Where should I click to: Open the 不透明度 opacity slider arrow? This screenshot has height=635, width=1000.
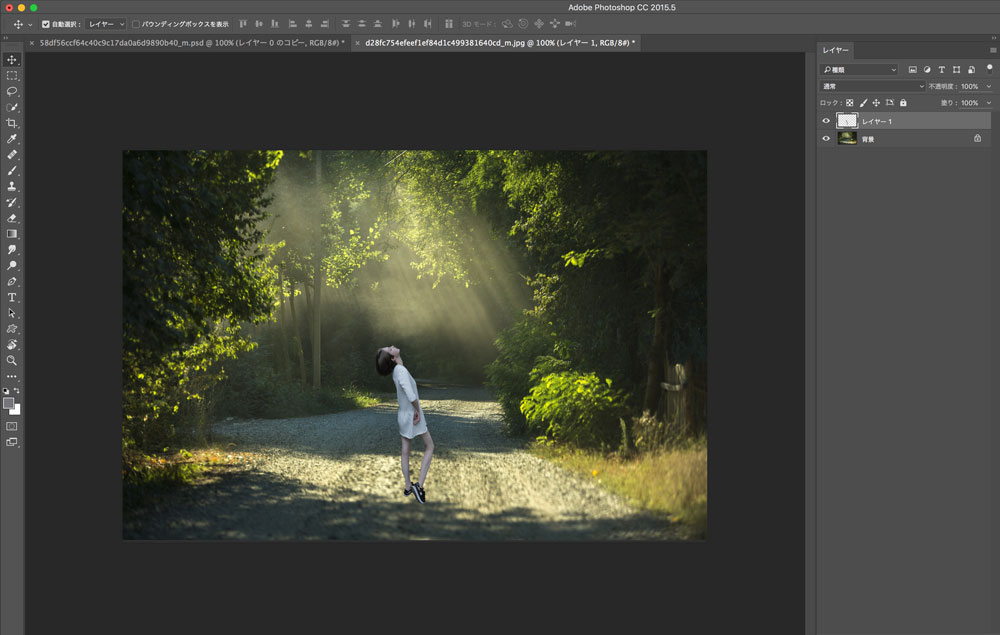pyautogui.click(x=989, y=86)
